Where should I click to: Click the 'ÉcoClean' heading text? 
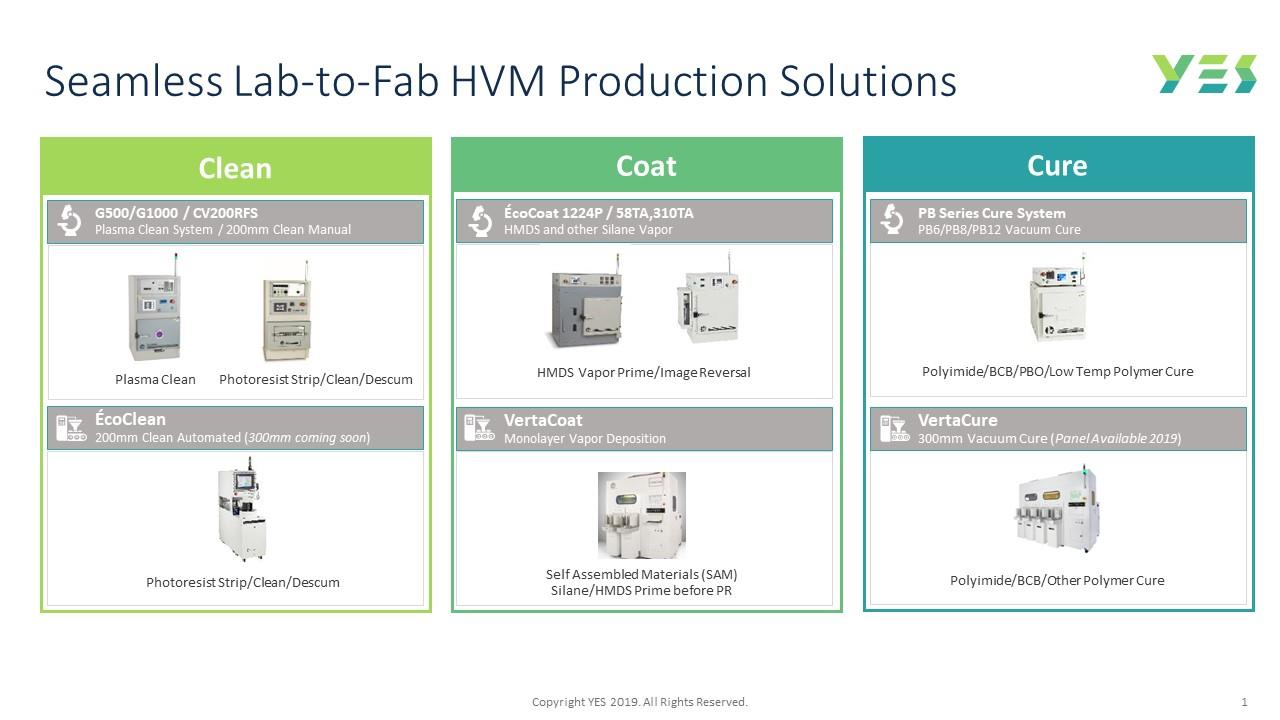pyautogui.click(x=130, y=419)
